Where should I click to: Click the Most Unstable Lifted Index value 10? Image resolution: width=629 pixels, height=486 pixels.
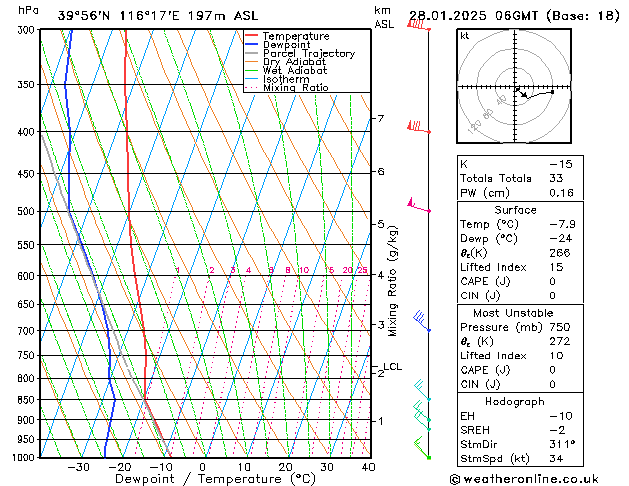pyautogui.click(x=556, y=356)
